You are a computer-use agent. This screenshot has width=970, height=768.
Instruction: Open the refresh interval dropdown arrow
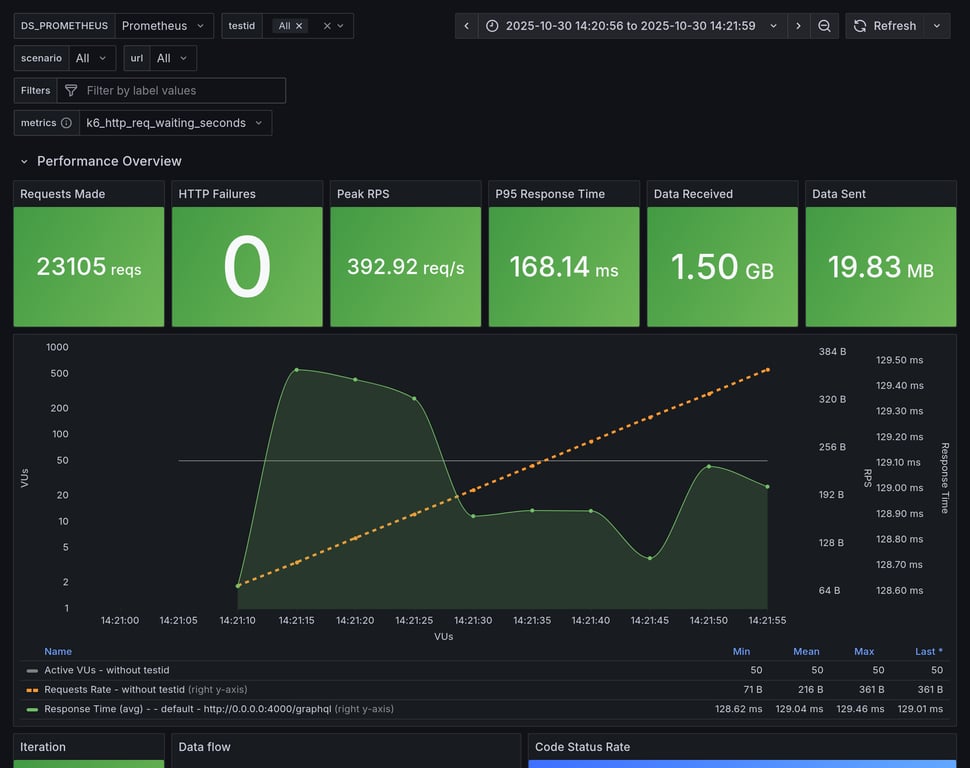(x=937, y=26)
